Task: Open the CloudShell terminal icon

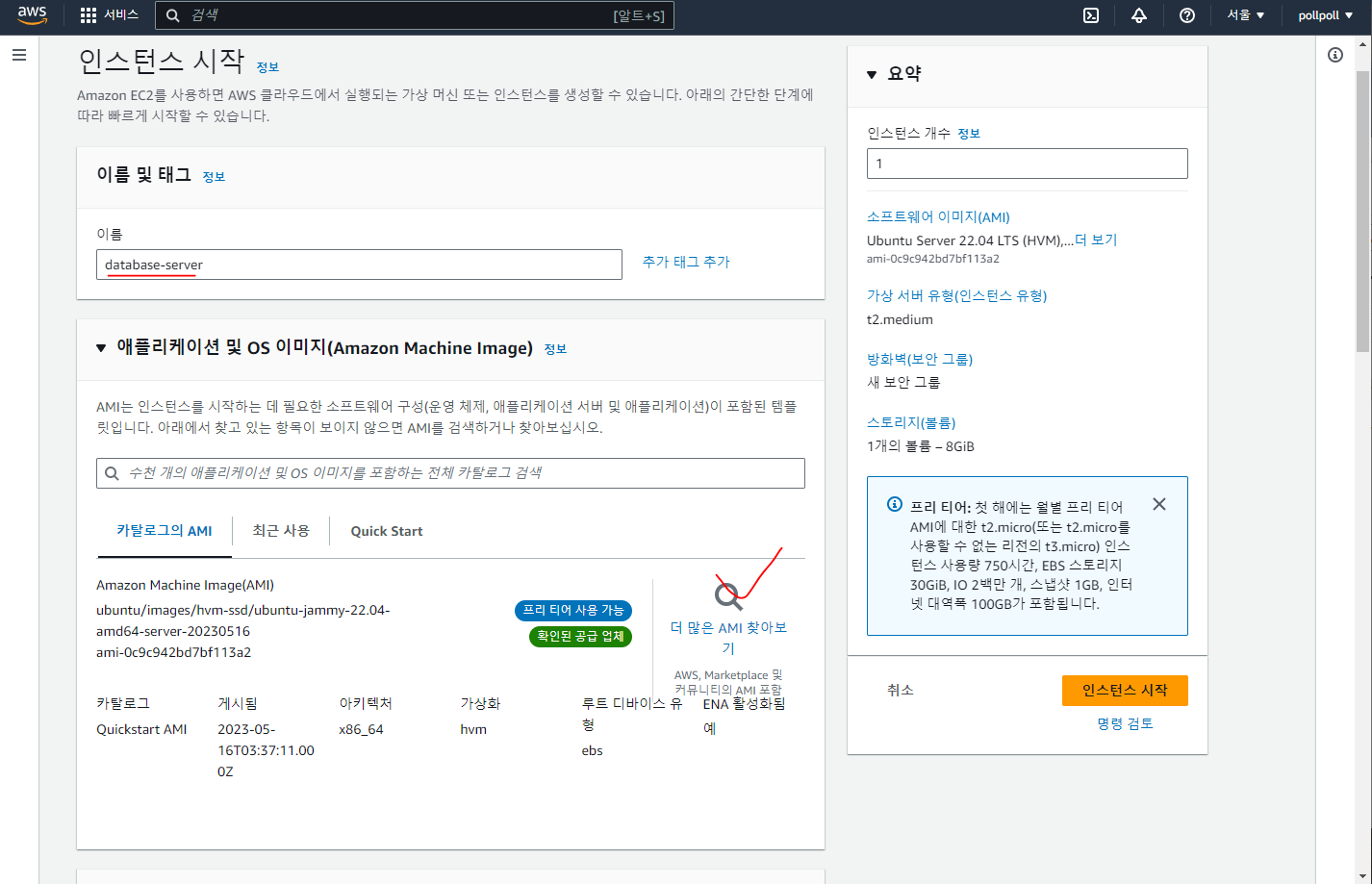Action: (x=1091, y=15)
